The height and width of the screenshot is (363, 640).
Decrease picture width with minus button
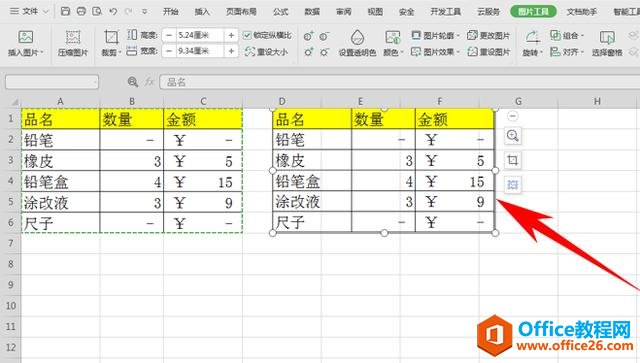click(169, 51)
